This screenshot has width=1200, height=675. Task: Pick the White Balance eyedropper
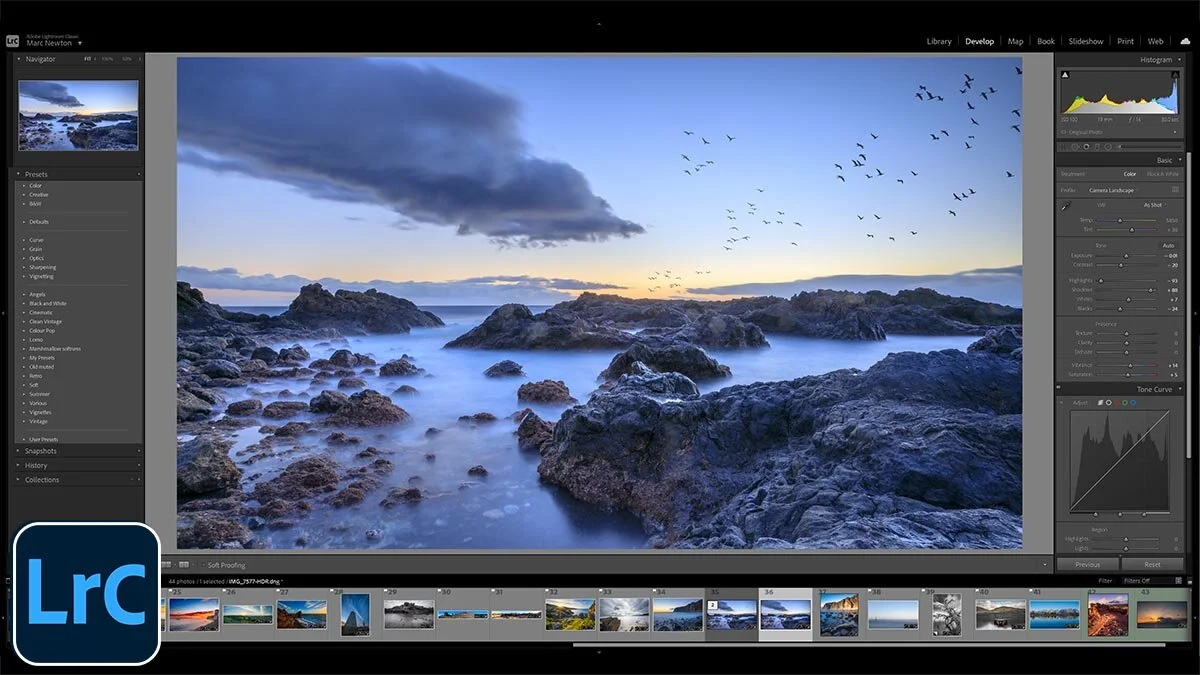click(x=1064, y=207)
